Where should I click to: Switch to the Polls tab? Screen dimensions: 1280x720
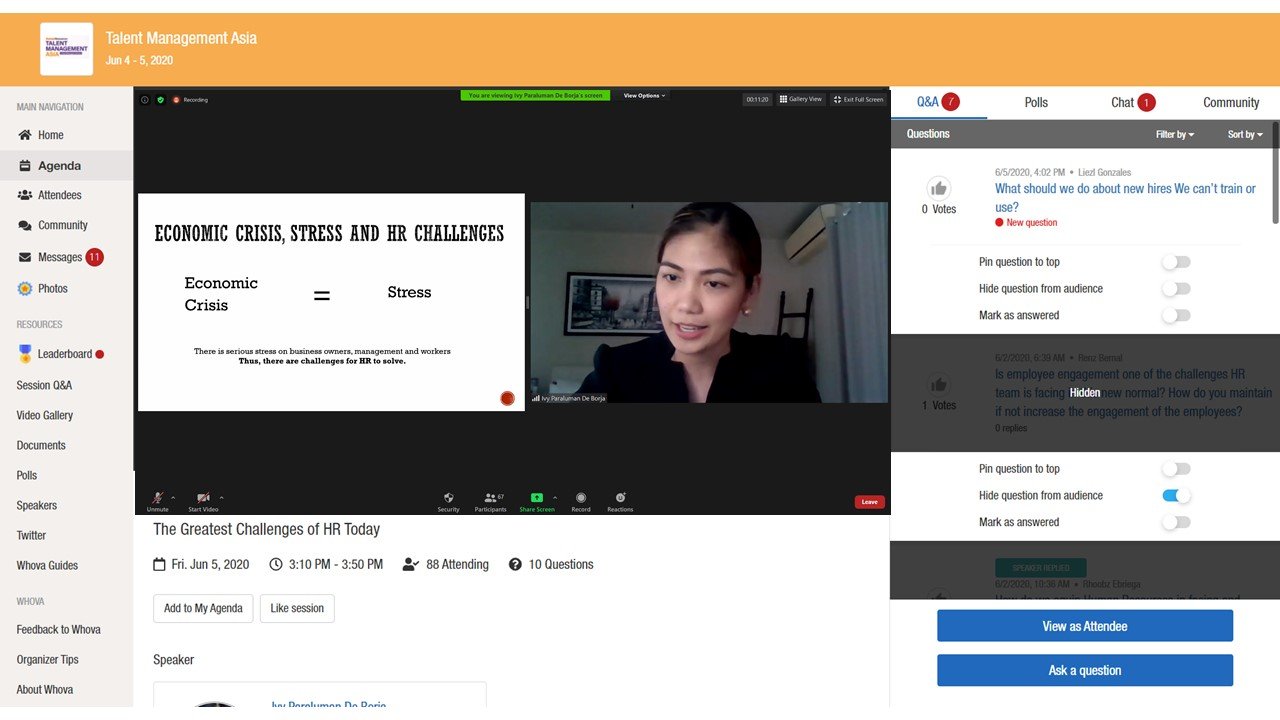pyautogui.click(x=1036, y=102)
